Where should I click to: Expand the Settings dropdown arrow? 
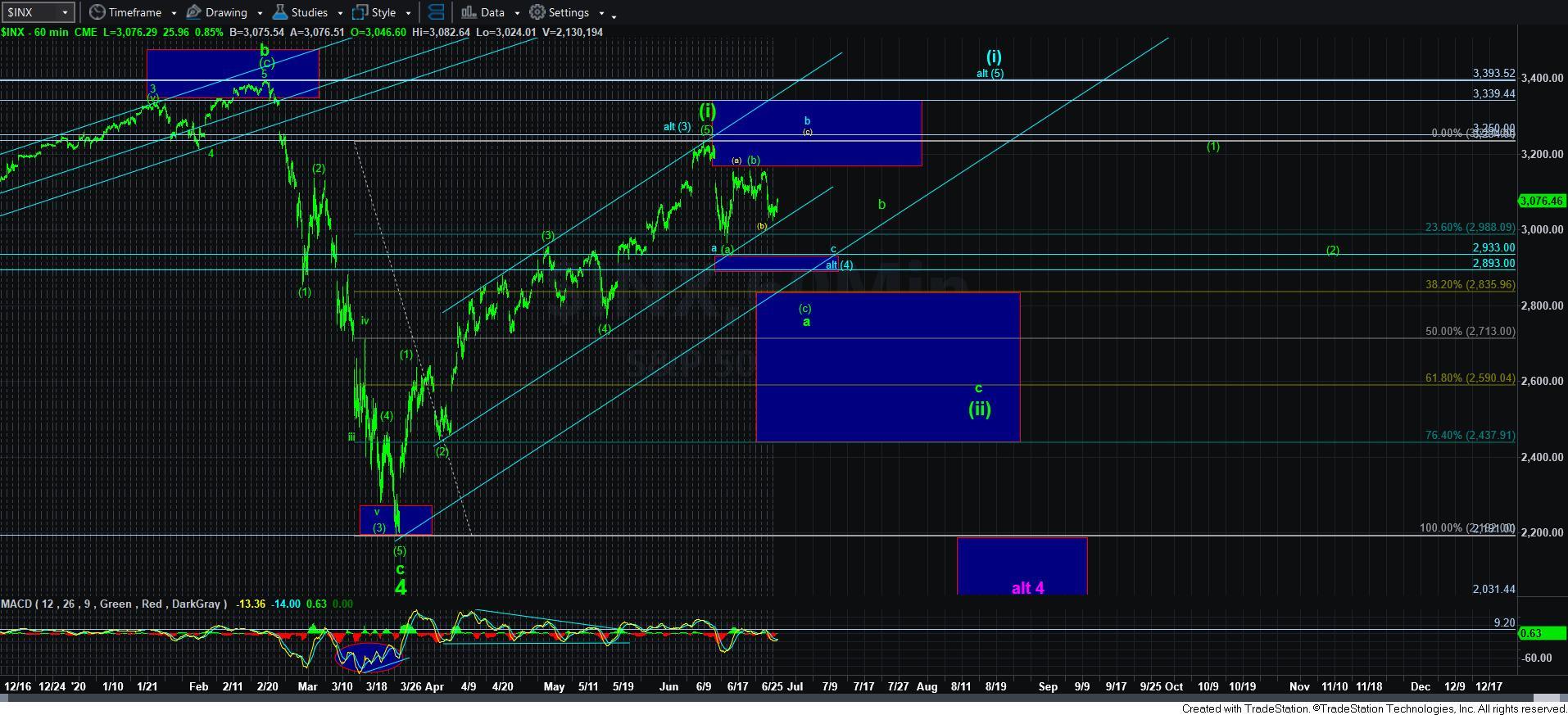(x=601, y=13)
